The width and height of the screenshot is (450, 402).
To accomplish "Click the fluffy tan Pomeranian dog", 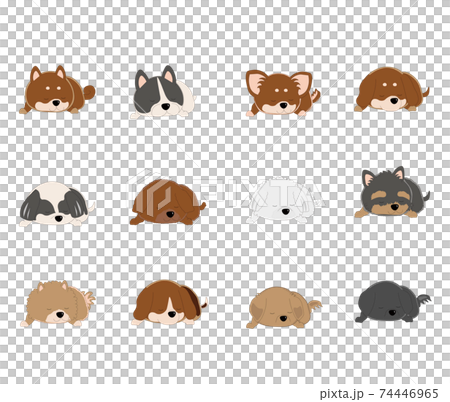I will coord(57,304).
